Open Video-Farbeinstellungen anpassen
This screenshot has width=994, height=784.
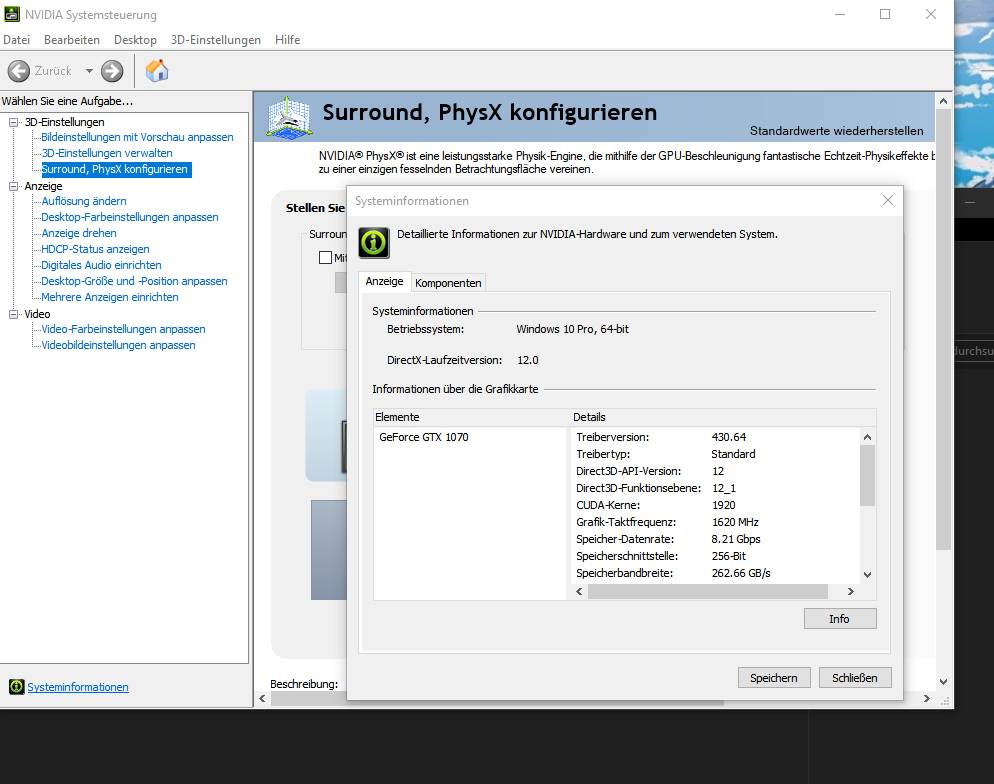pyautogui.click(x=123, y=329)
